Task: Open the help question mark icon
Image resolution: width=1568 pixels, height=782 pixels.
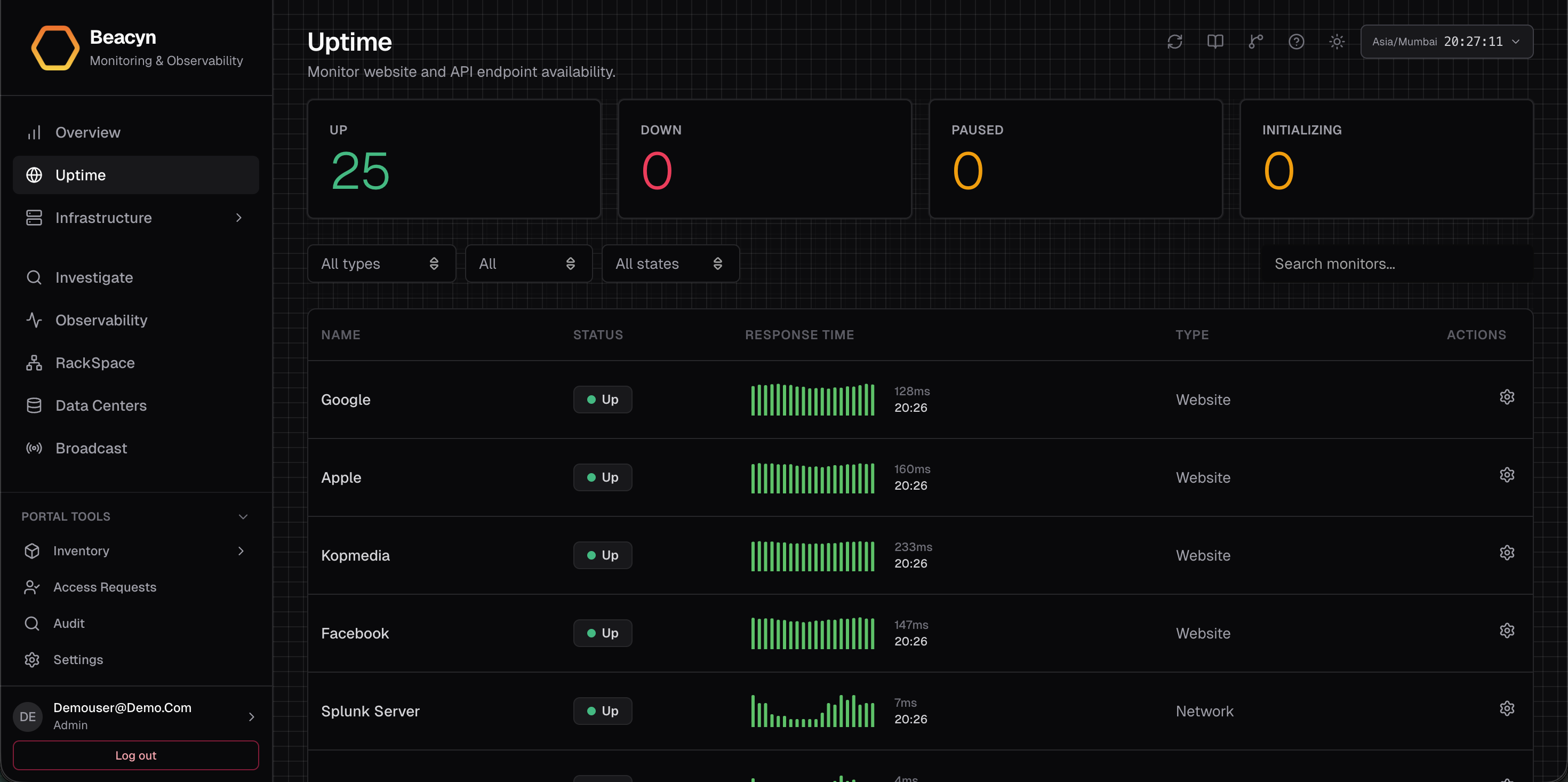Action: tap(1297, 42)
